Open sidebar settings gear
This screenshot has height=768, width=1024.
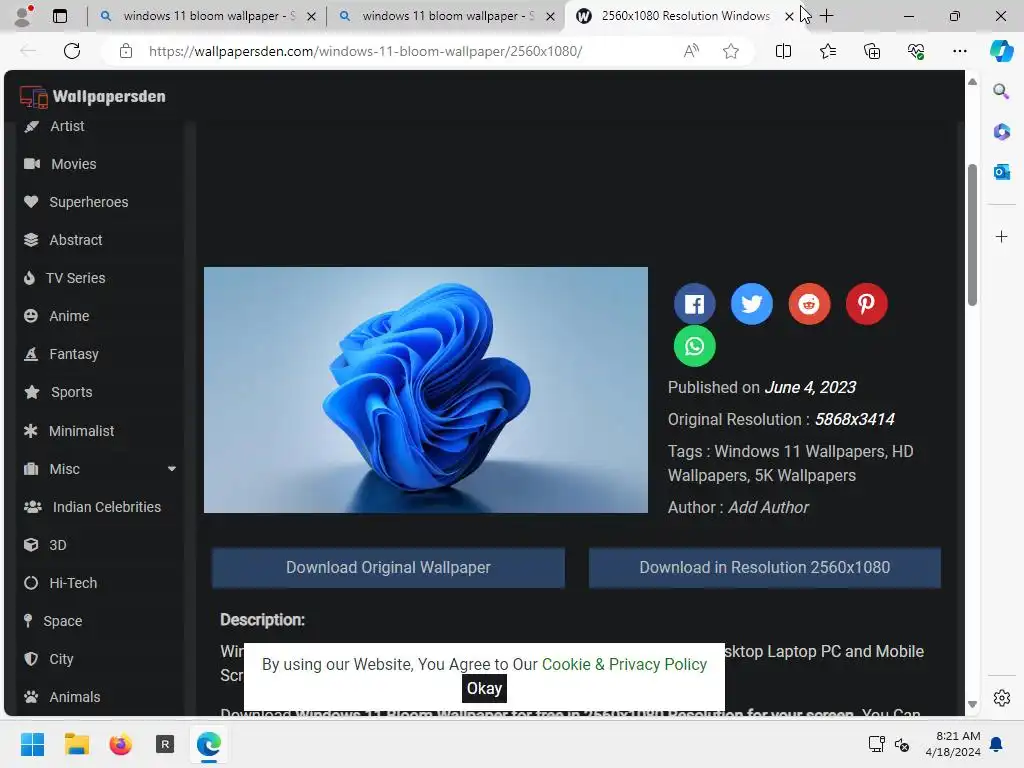tap(1001, 698)
